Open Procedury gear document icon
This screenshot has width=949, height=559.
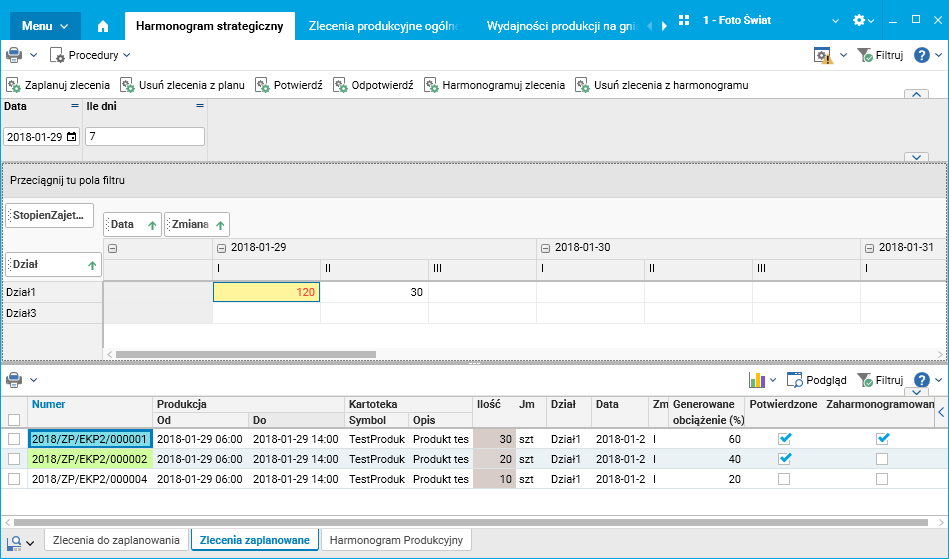click(x=57, y=55)
